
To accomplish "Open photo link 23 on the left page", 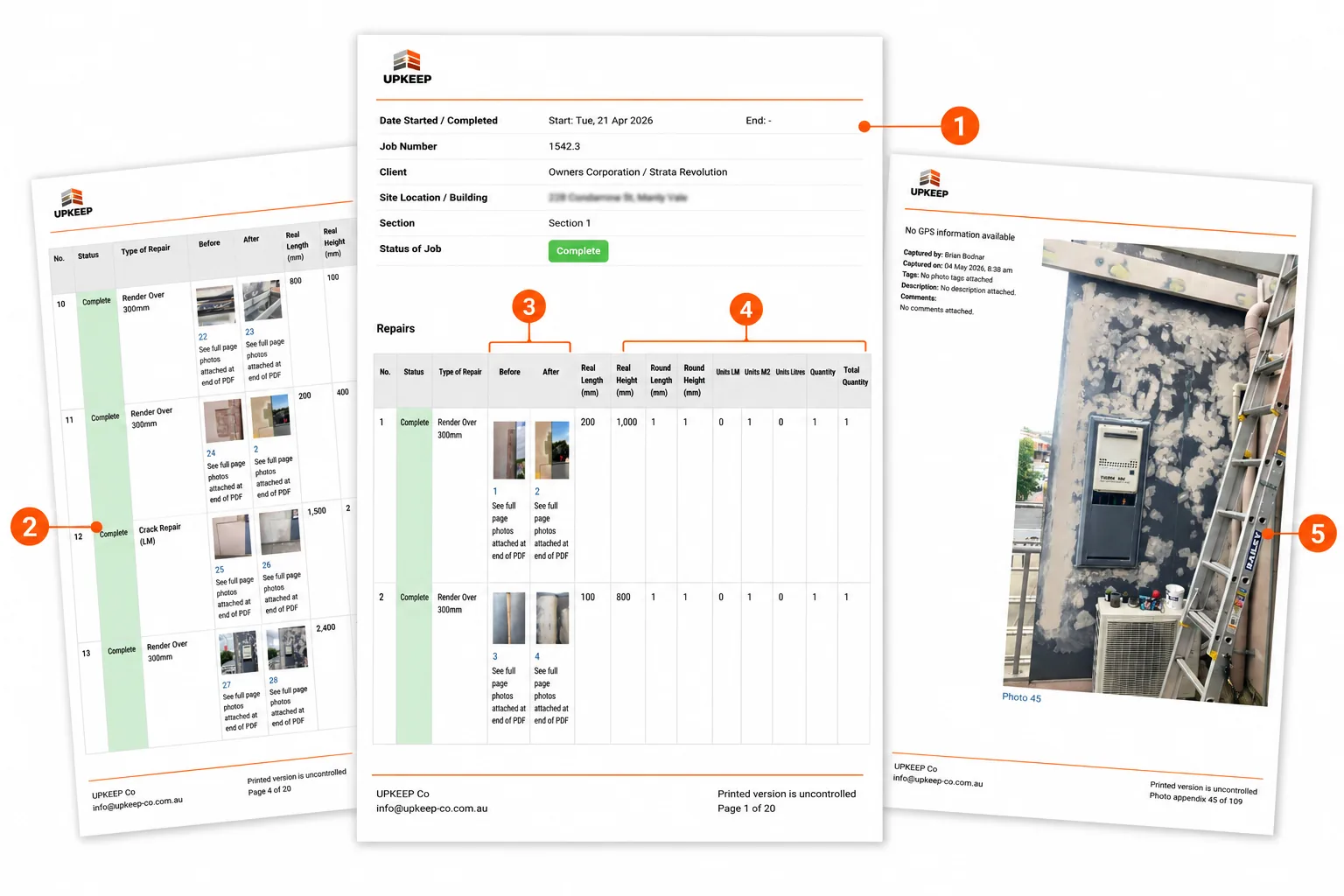I will tap(249, 332).
